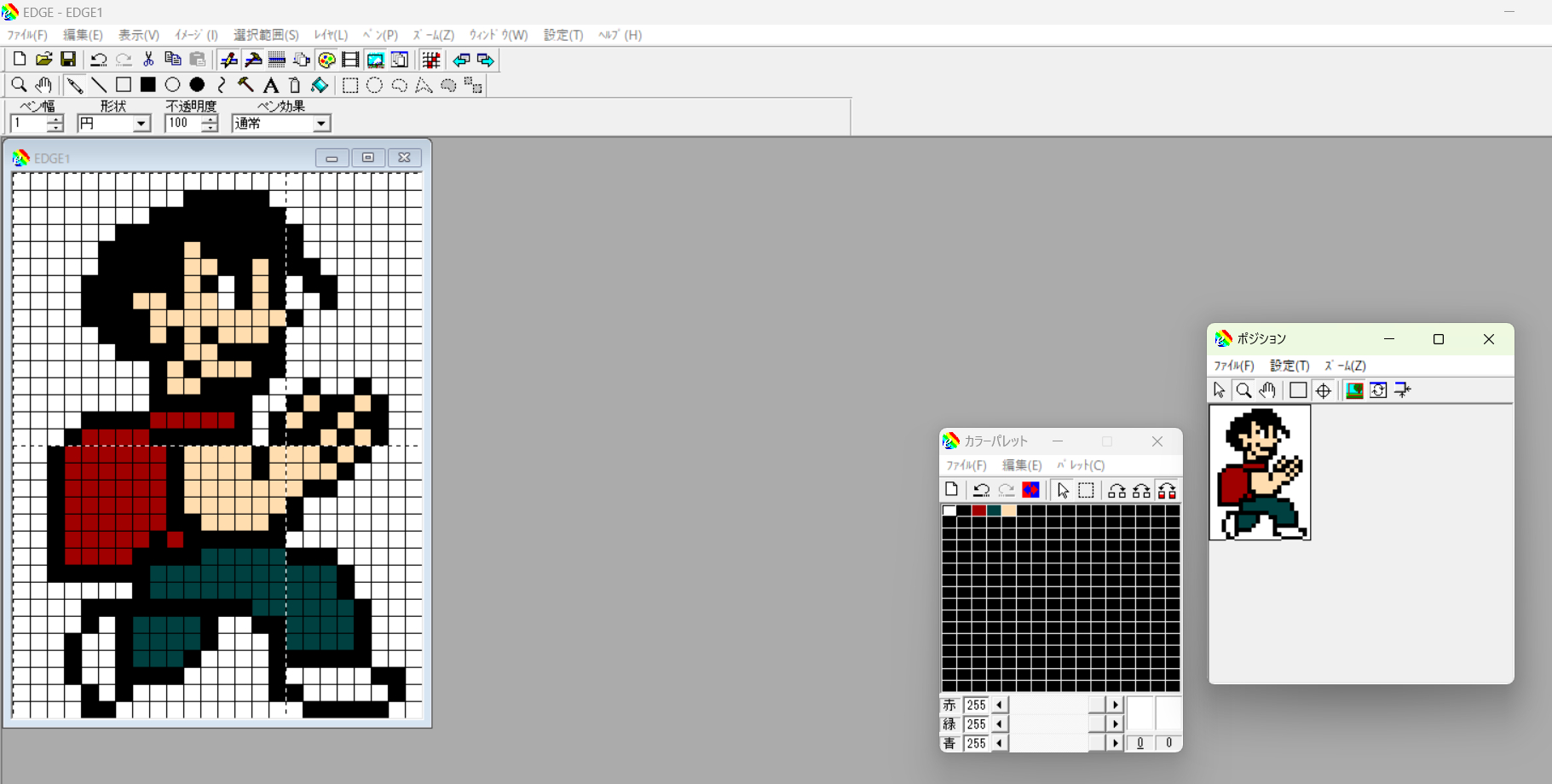Toggle the color palette window icon
Image resolution: width=1552 pixels, height=784 pixels.
click(x=326, y=60)
